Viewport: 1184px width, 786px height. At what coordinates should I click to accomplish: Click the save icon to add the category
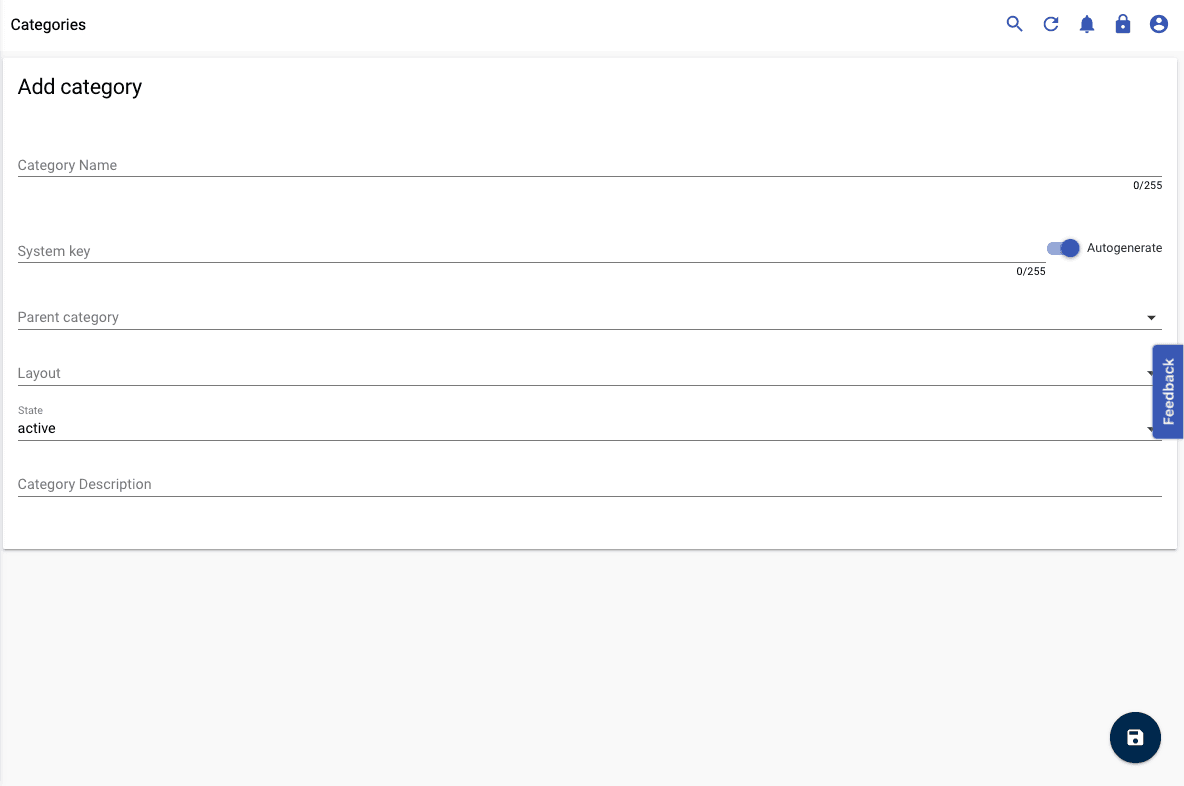click(x=1135, y=737)
